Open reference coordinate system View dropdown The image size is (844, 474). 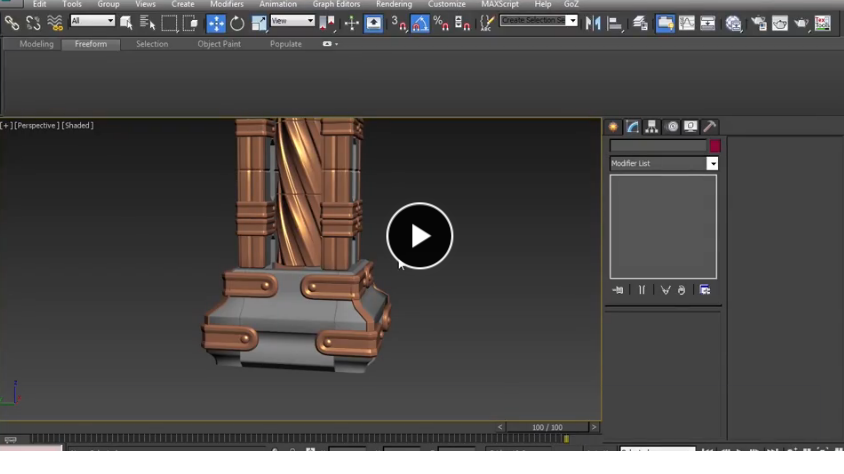click(x=292, y=20)
